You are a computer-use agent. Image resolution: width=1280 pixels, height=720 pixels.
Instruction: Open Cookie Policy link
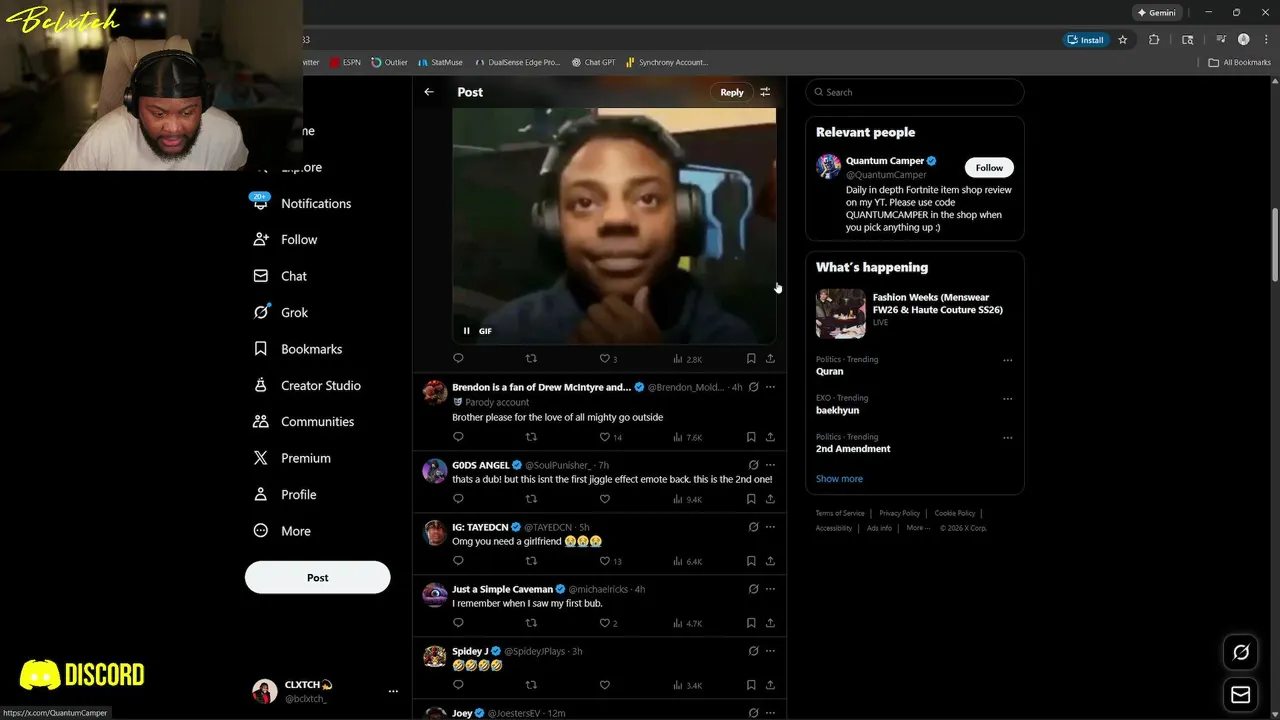coord(955,513)
